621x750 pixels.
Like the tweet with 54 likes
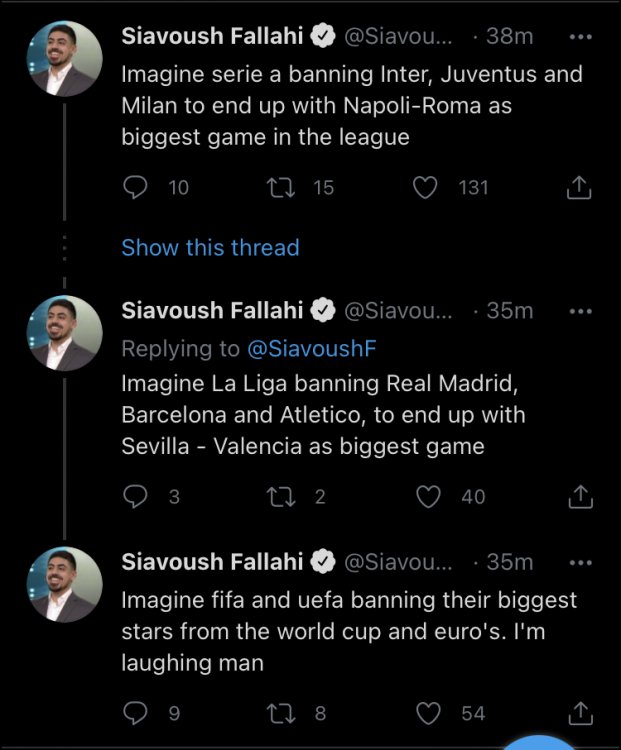[428, 713]
